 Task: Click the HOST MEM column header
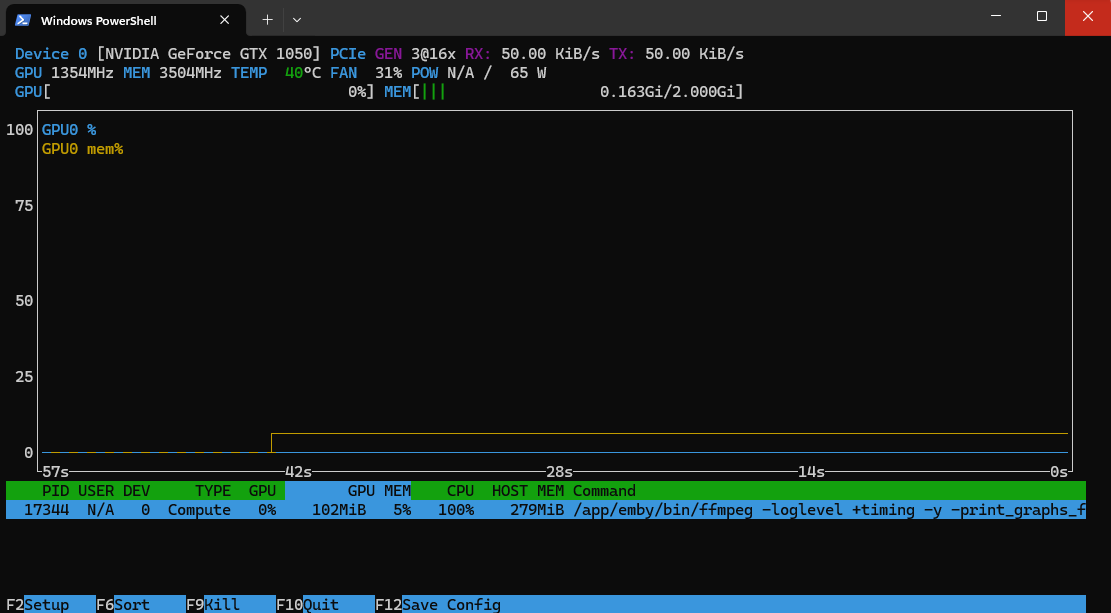[528, 490]
